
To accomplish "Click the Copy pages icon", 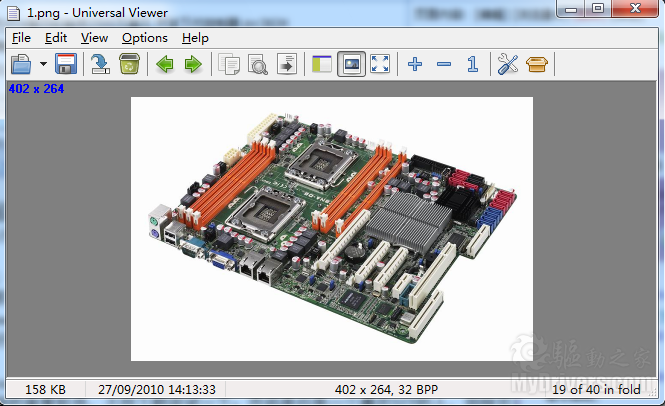I will coord(230,65).
